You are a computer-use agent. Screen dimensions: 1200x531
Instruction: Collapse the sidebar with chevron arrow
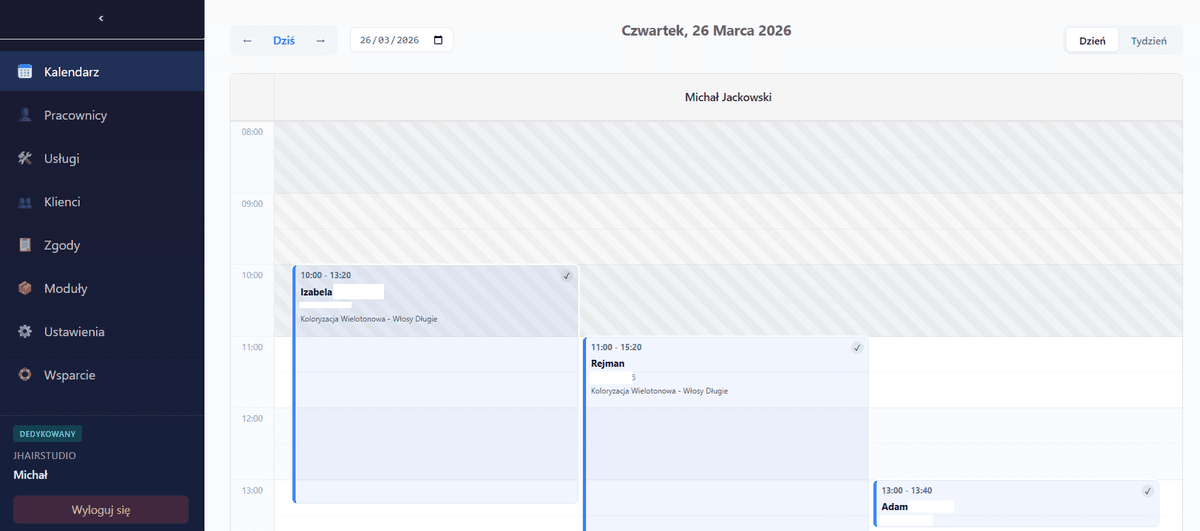(101, 18)
